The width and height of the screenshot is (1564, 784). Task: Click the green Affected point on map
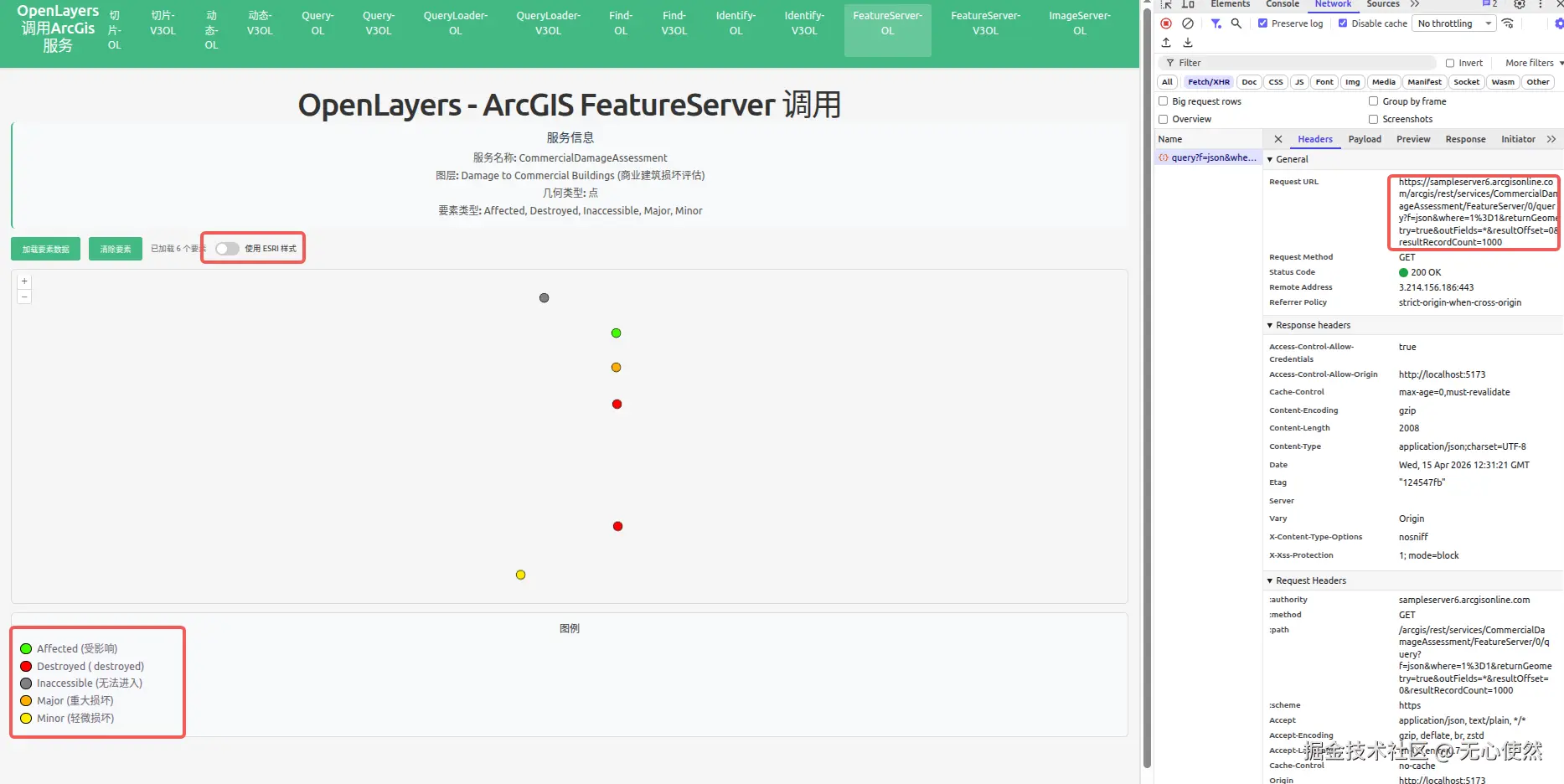tap(617, 333)
